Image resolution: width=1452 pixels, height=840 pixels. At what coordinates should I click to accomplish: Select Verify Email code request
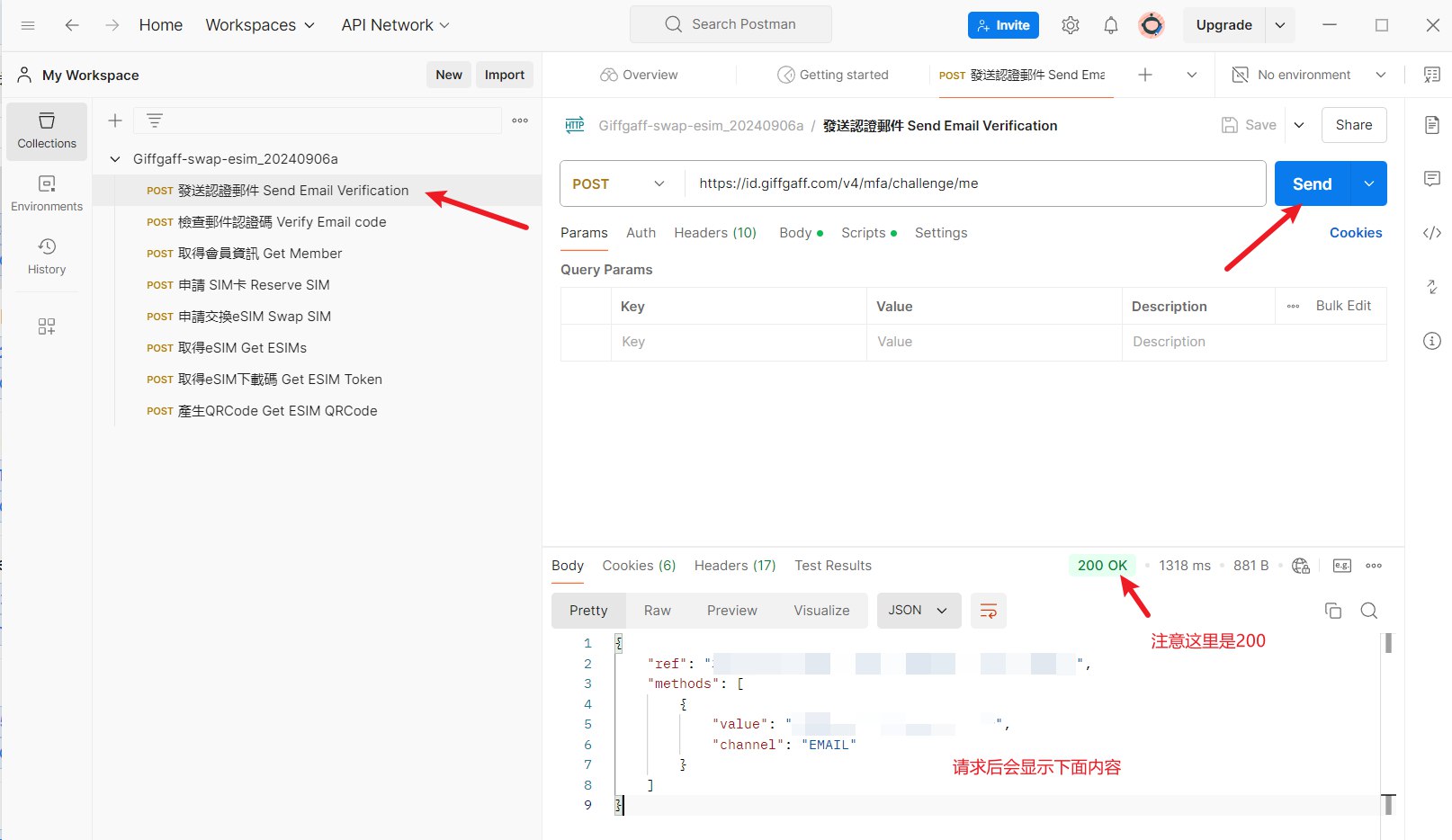click(282, 222)
